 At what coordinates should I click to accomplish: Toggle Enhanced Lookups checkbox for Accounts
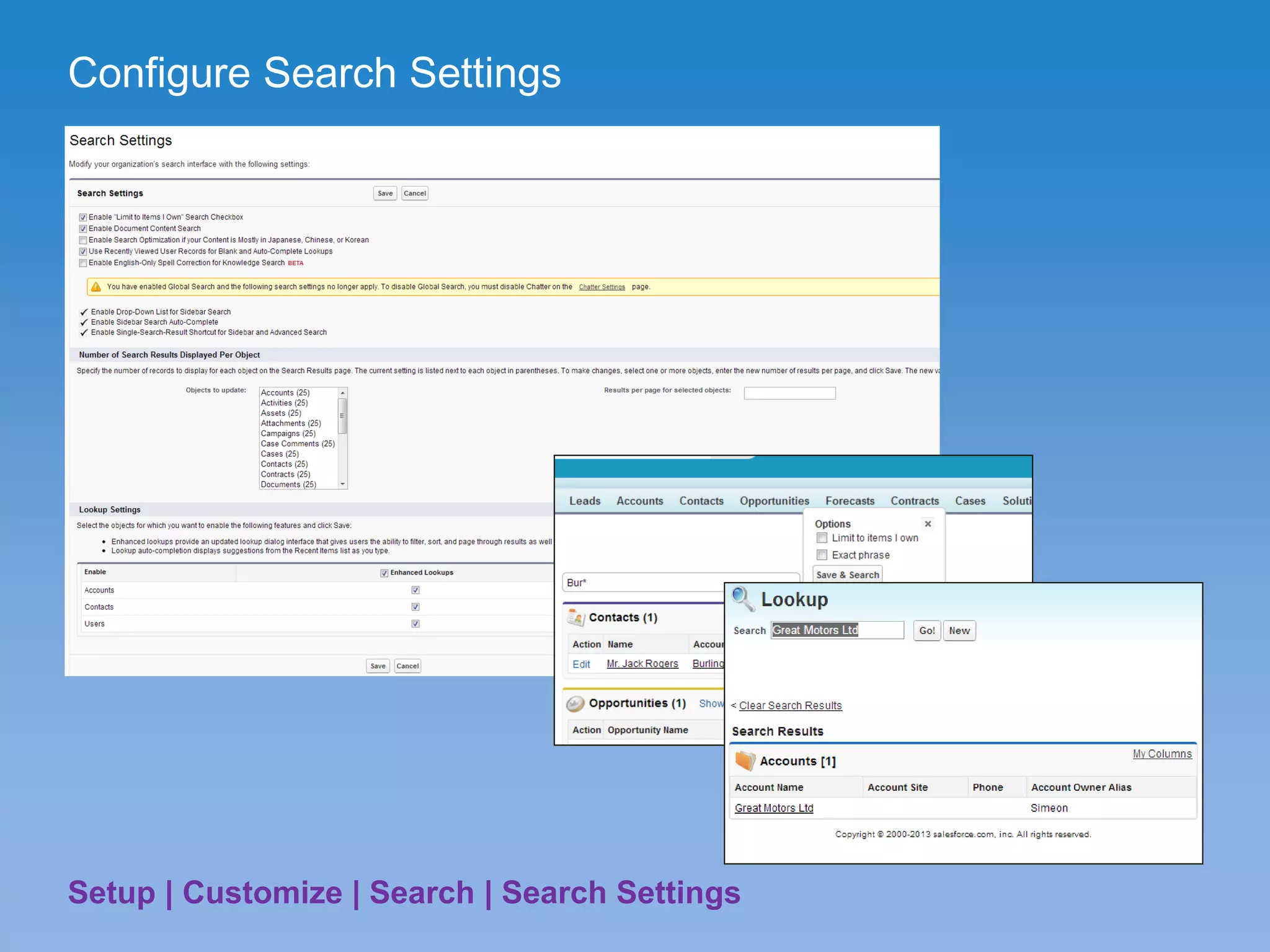click(415, 590)
